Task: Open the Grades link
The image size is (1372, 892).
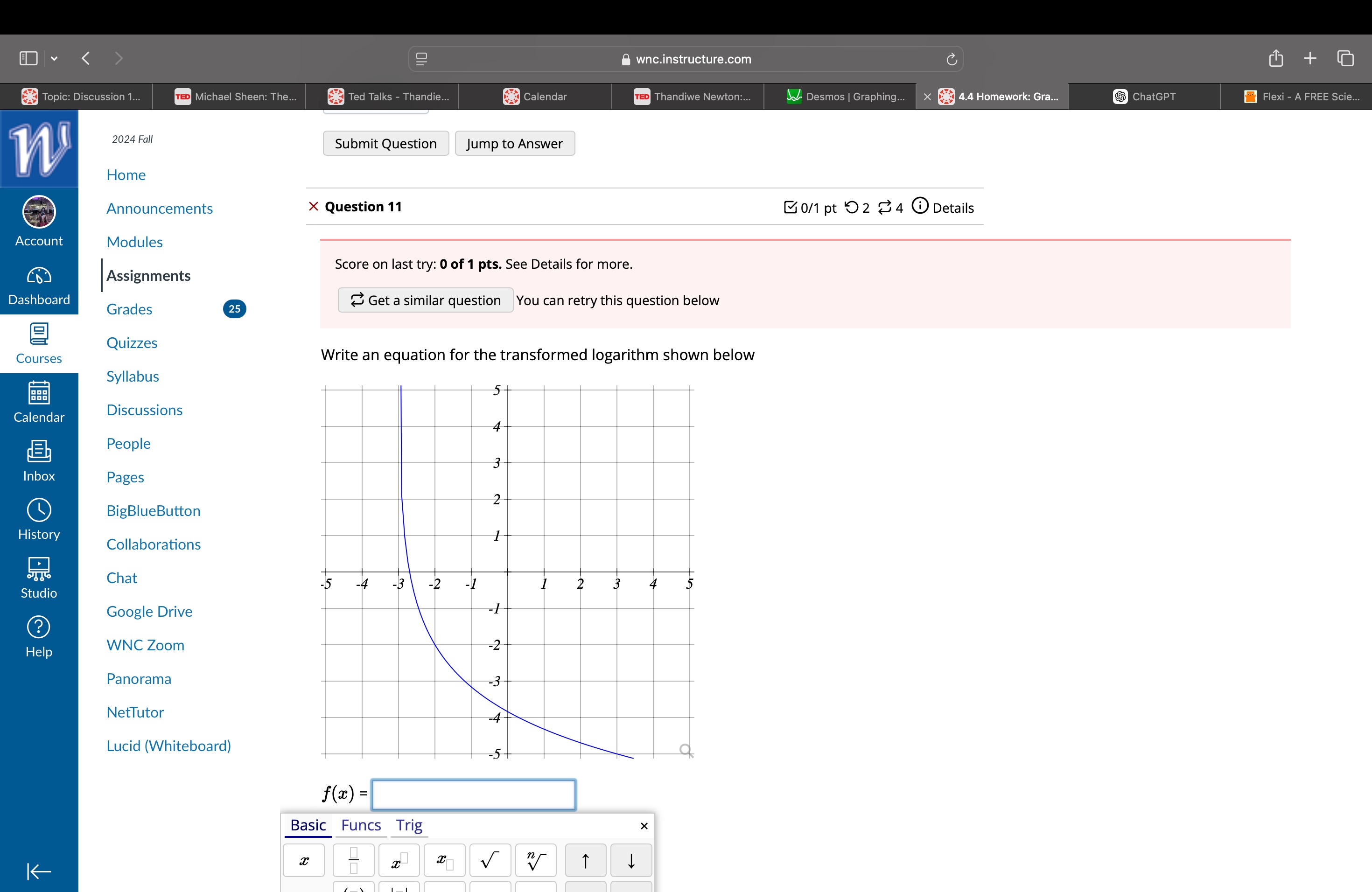Action: click(x=129, y=309)
